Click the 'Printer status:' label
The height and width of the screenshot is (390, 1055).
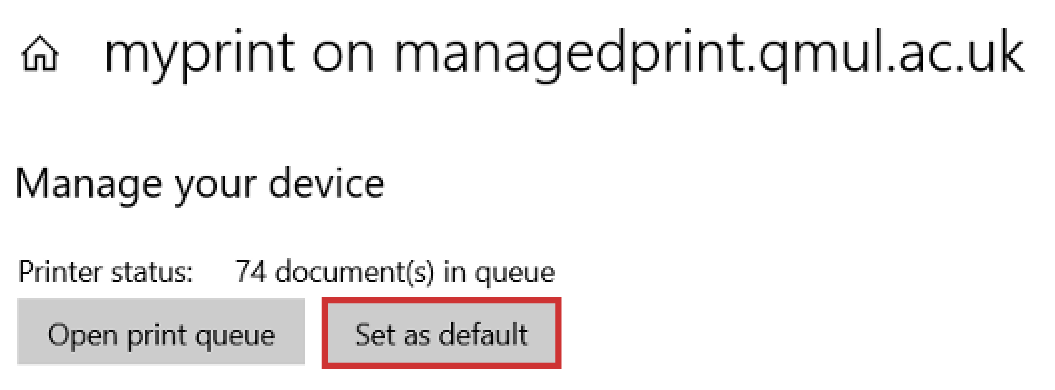[106, 272]
